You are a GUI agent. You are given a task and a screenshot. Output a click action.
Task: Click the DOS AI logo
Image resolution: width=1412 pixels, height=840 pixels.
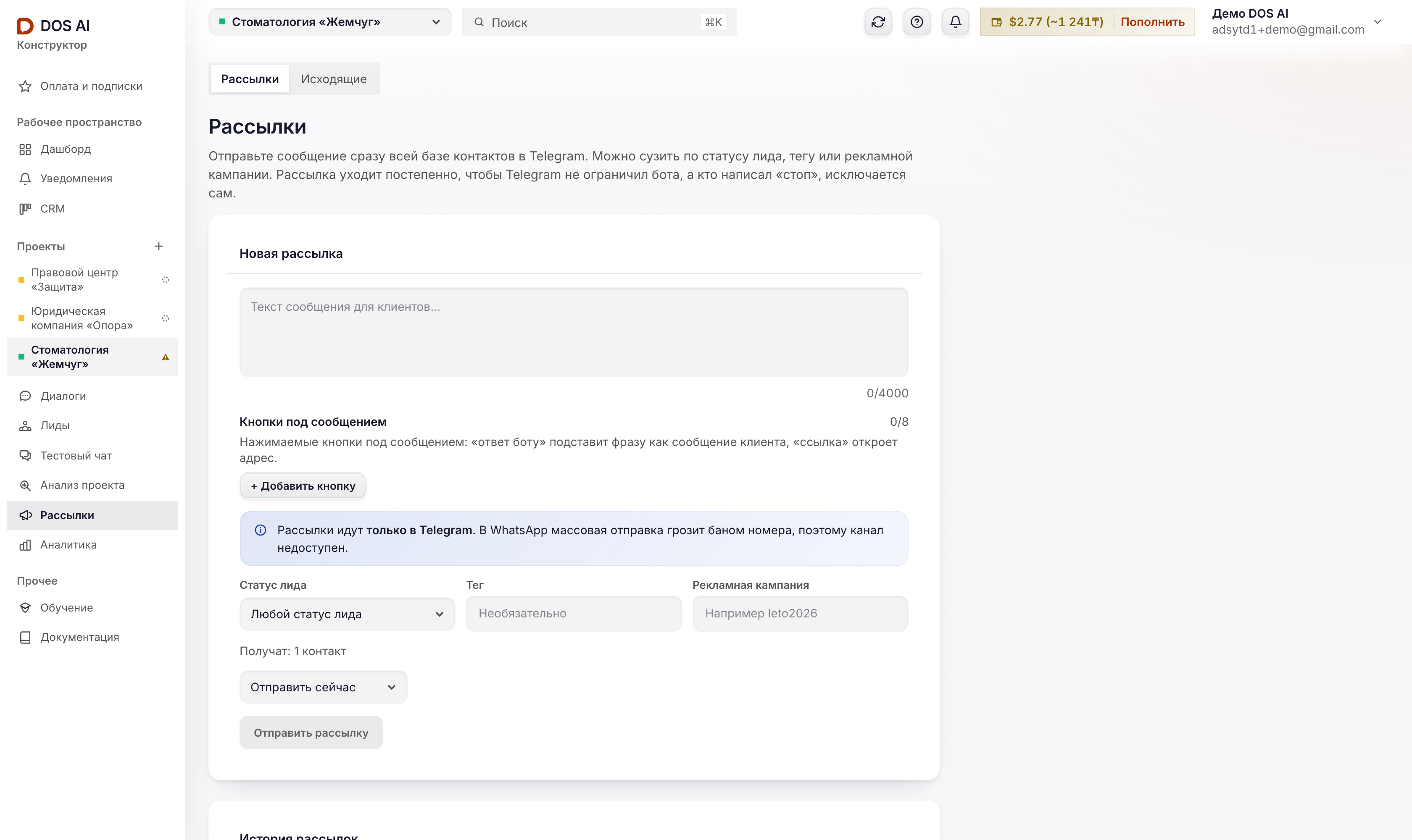pos(53,26)
